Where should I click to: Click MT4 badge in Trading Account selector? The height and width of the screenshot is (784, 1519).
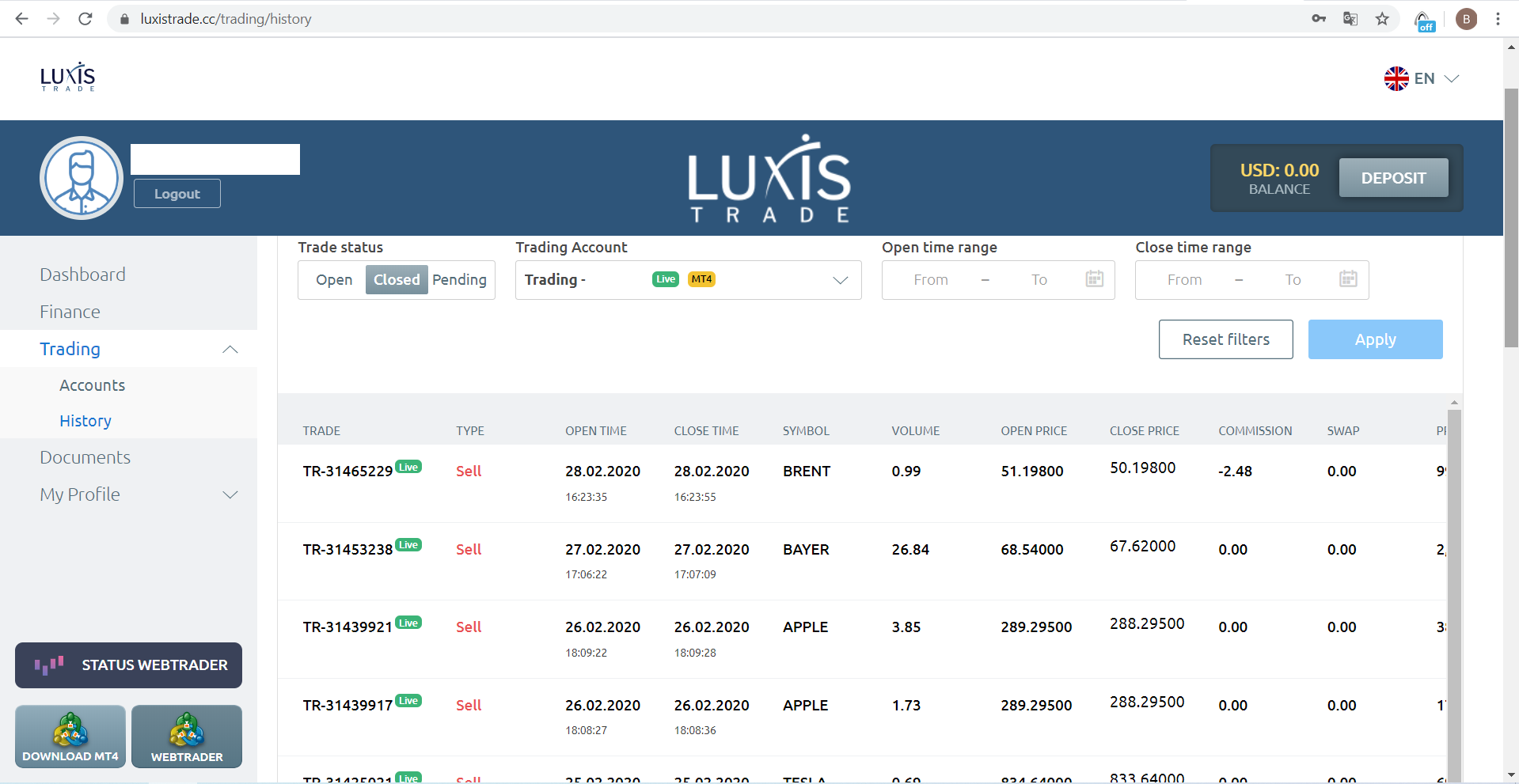[x=701, y=279]
